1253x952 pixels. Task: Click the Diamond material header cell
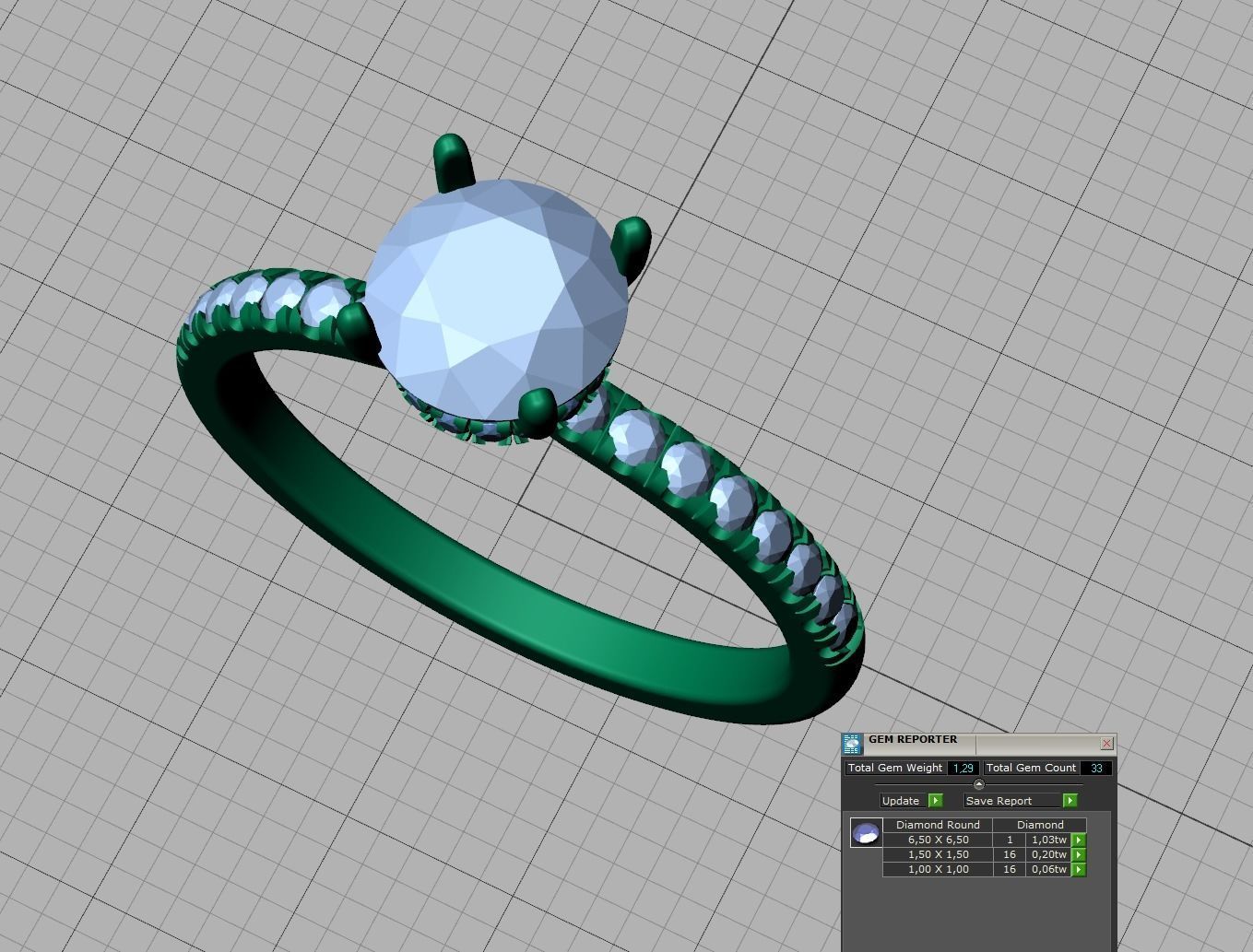1040,825
